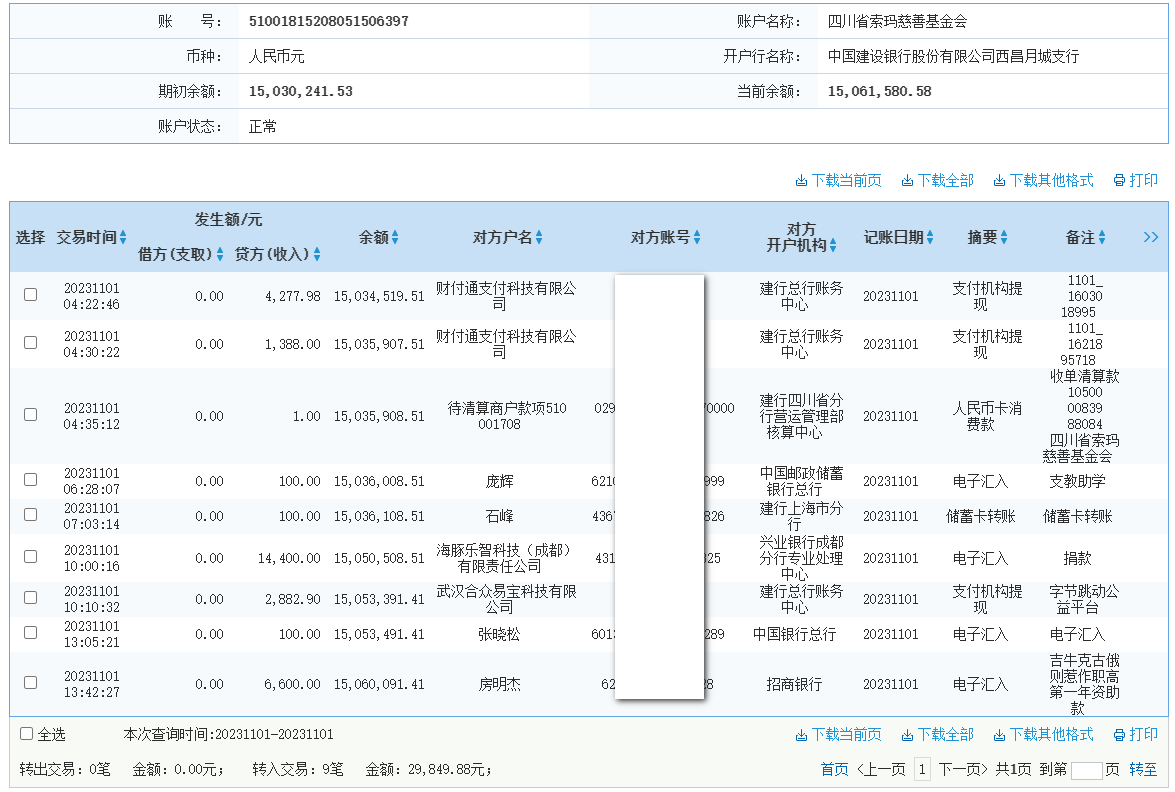Sort by 对方户名 column arrows

pyautogui.click(x=539, y=238)
